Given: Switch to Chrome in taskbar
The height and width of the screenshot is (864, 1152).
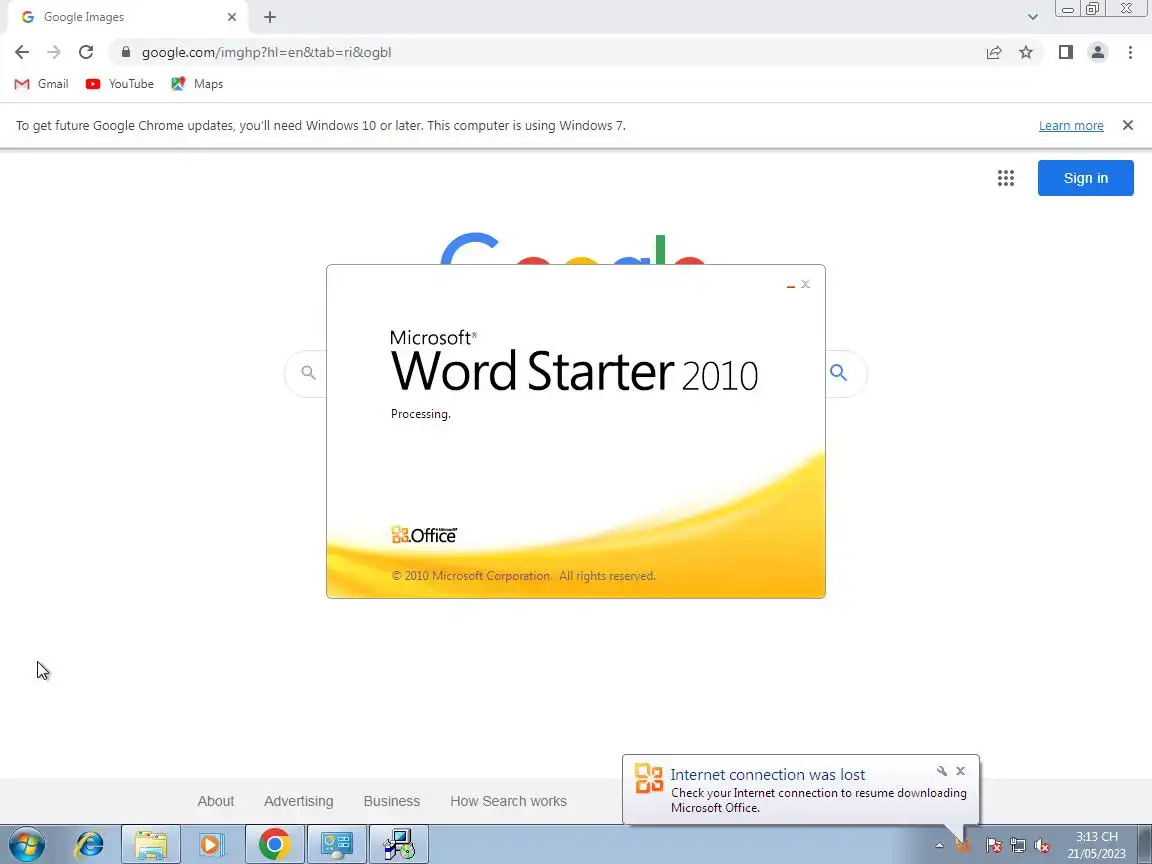Looking at the screenshot, I should click(x=274, y=844).
